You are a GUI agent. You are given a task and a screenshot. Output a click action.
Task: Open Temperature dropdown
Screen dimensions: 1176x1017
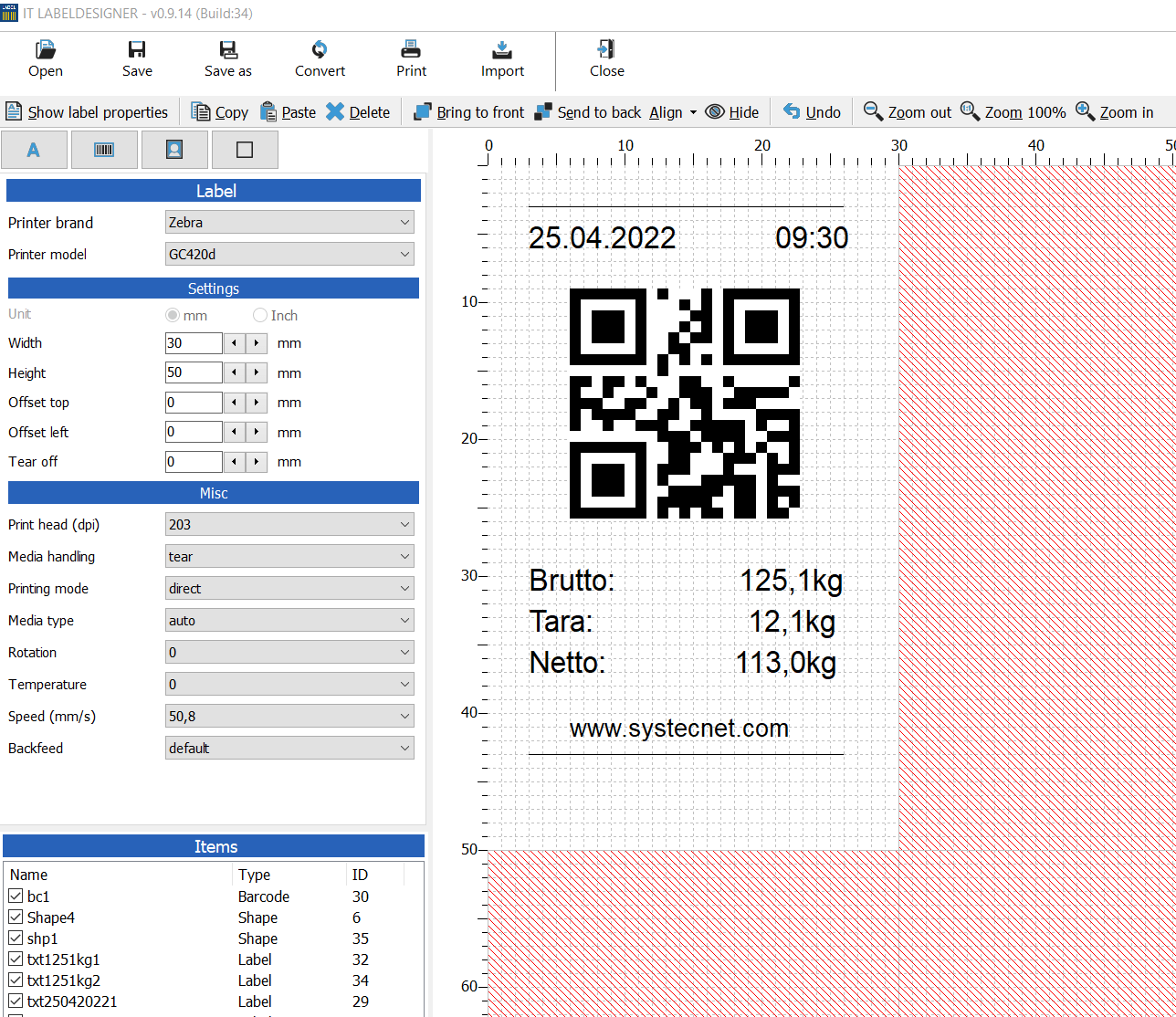tap(289, 684)
